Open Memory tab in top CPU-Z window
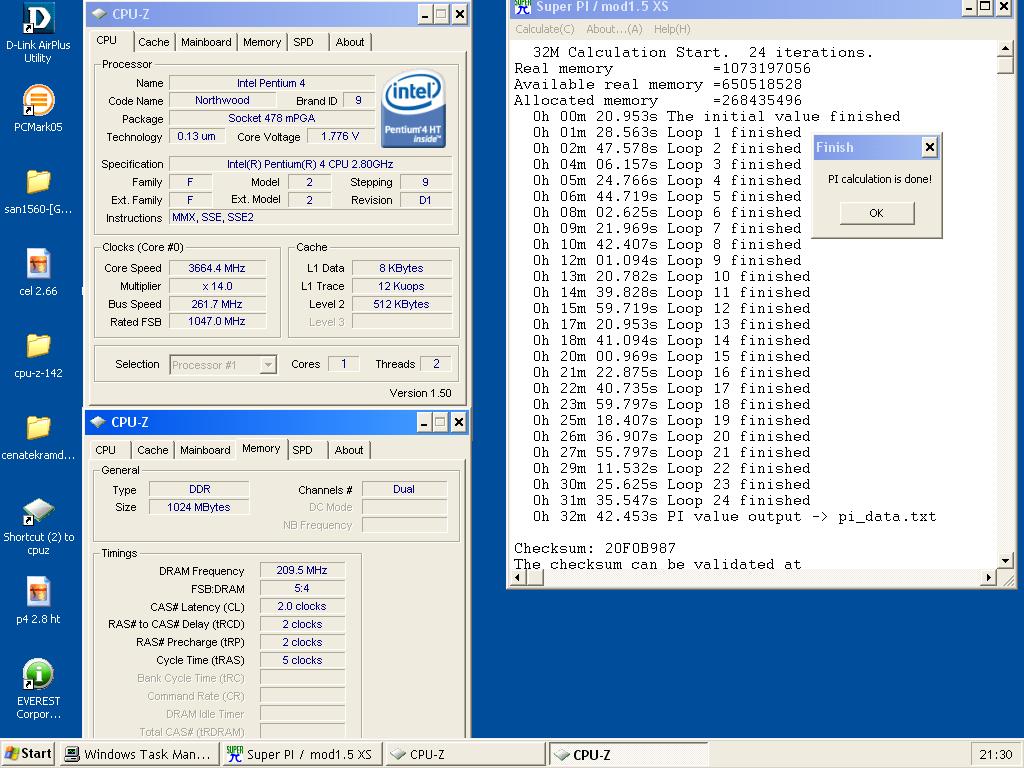Viewport: 1024px width, 768px height. pyautogui.click(x=262, y=42)
